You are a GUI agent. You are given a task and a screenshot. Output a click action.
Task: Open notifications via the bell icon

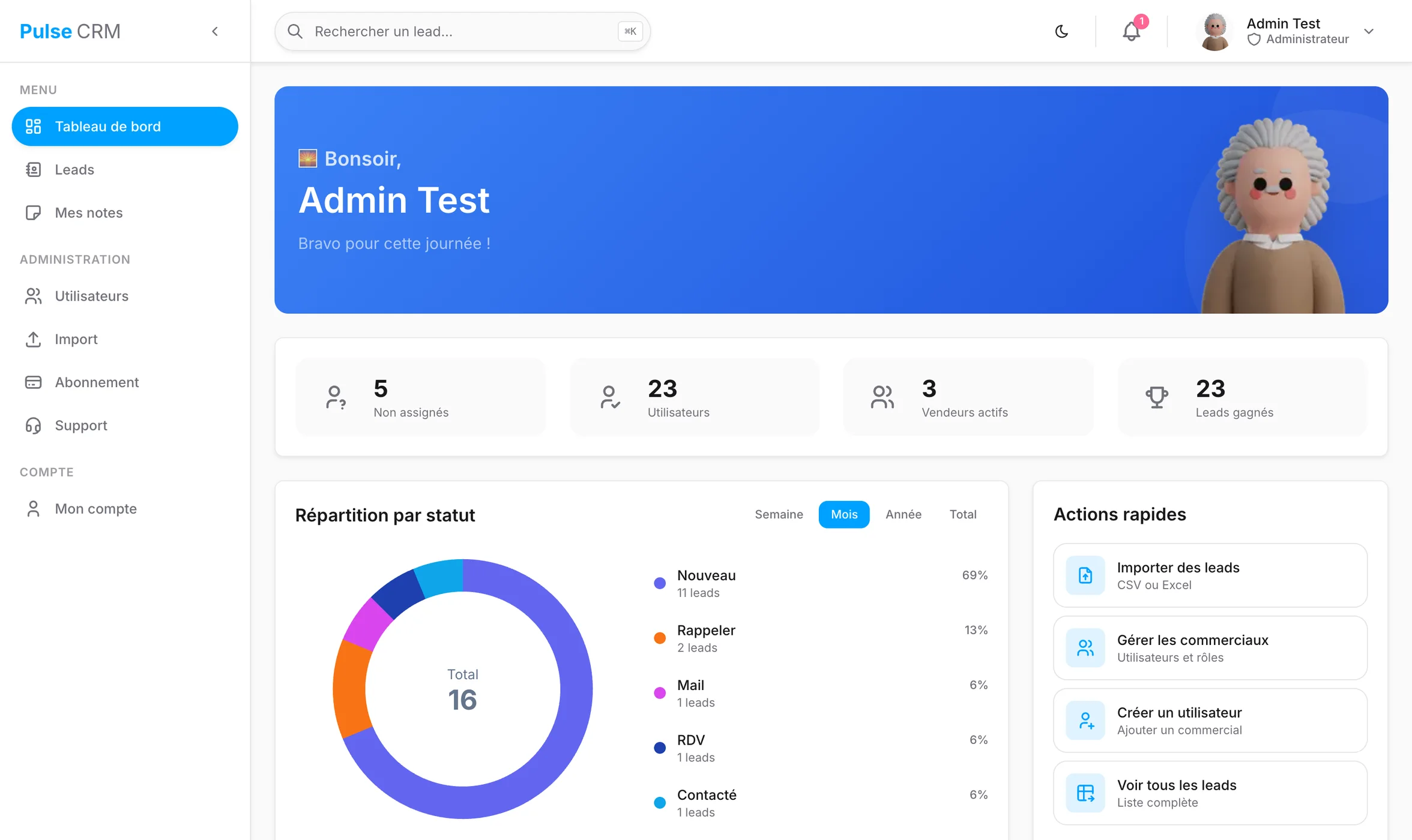pos(1132,31)
